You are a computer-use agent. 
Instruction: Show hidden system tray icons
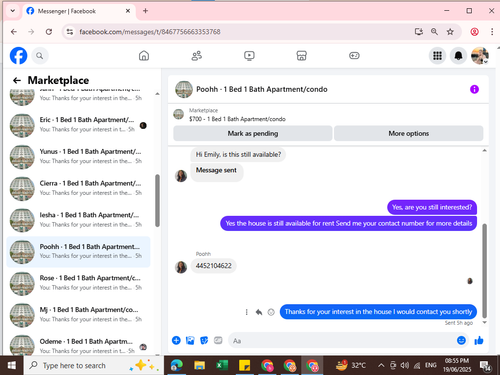pos(381,366)
